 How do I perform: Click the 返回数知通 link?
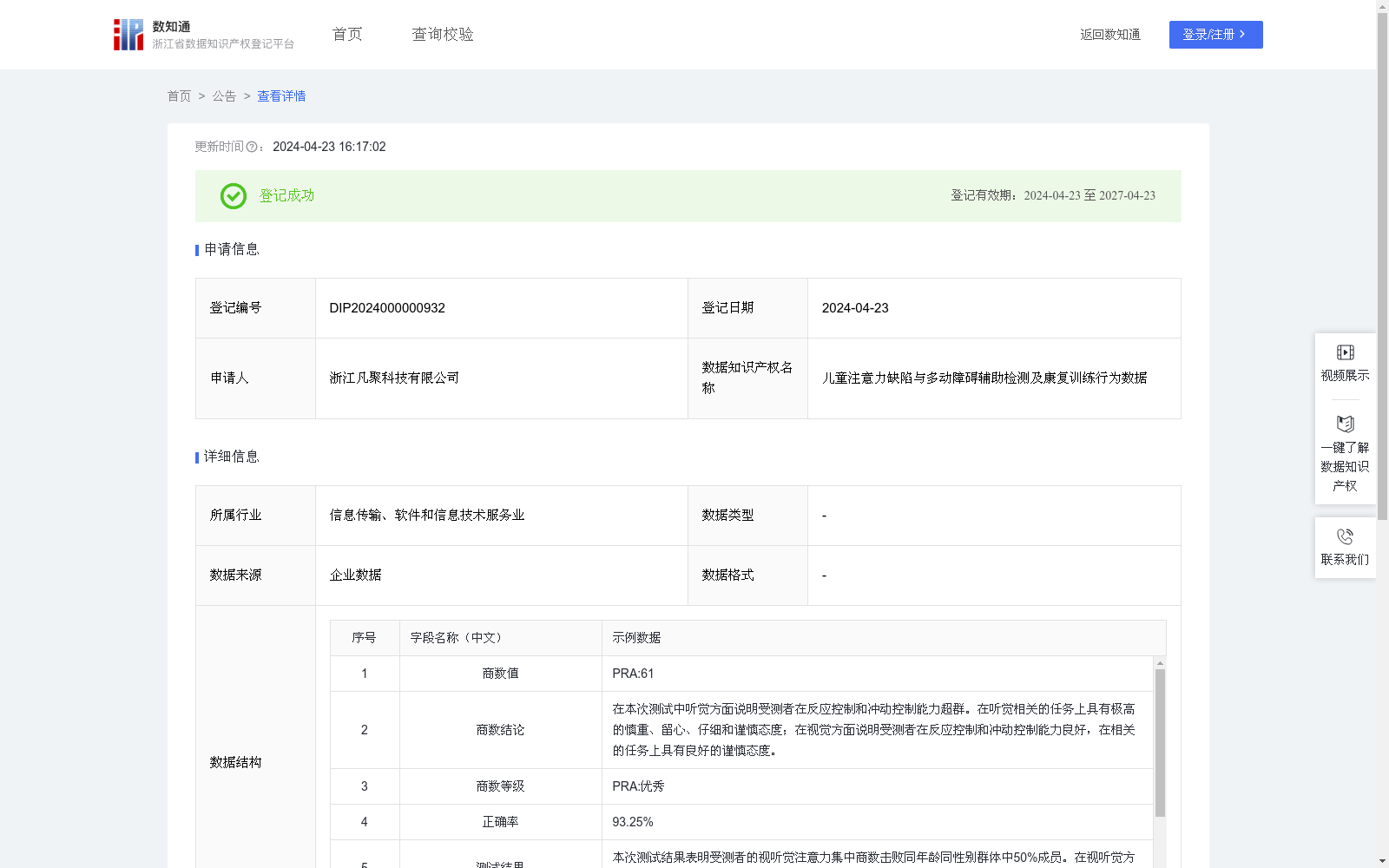tap(1110, 35)
